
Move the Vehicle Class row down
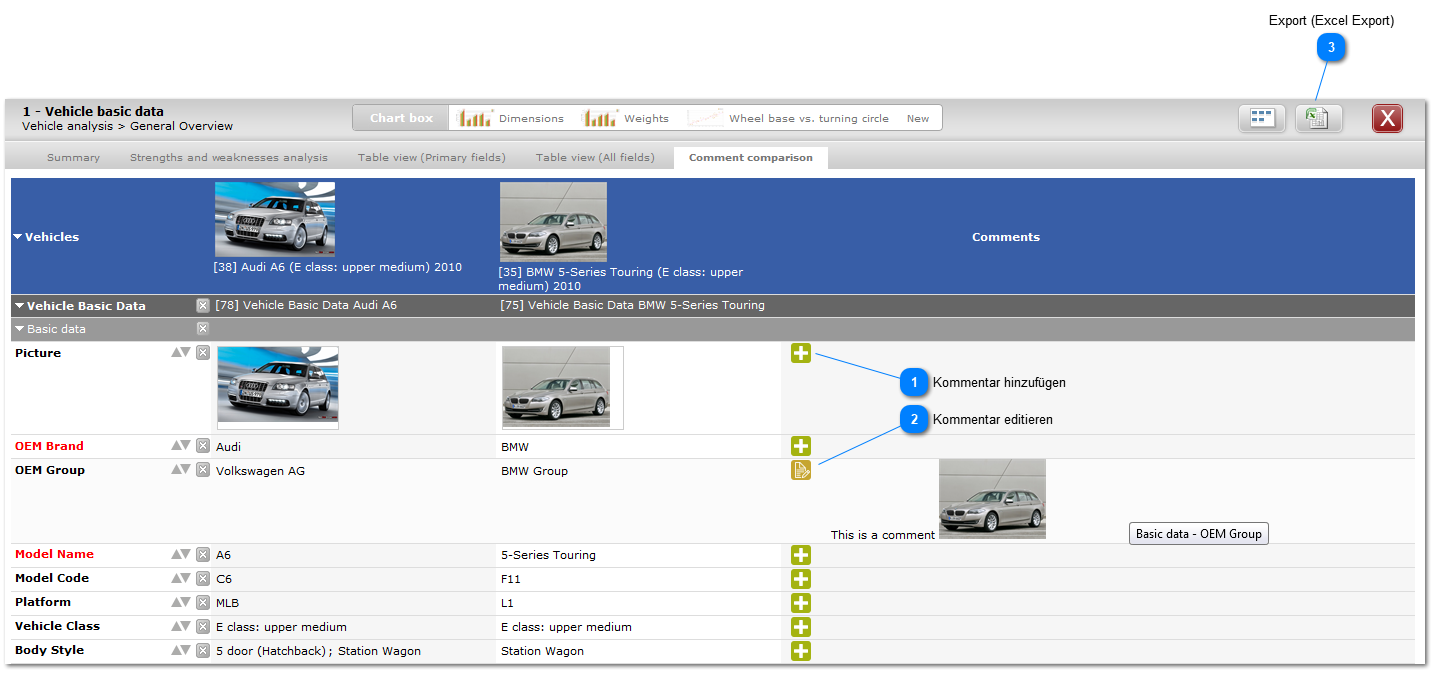[186, 626]
